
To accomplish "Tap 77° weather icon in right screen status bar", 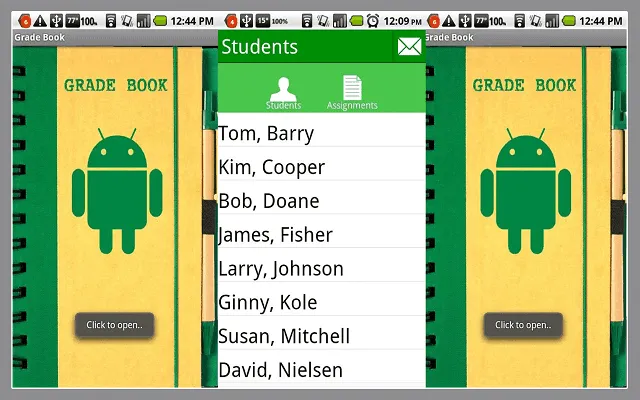I will click(x=481, y=21).
